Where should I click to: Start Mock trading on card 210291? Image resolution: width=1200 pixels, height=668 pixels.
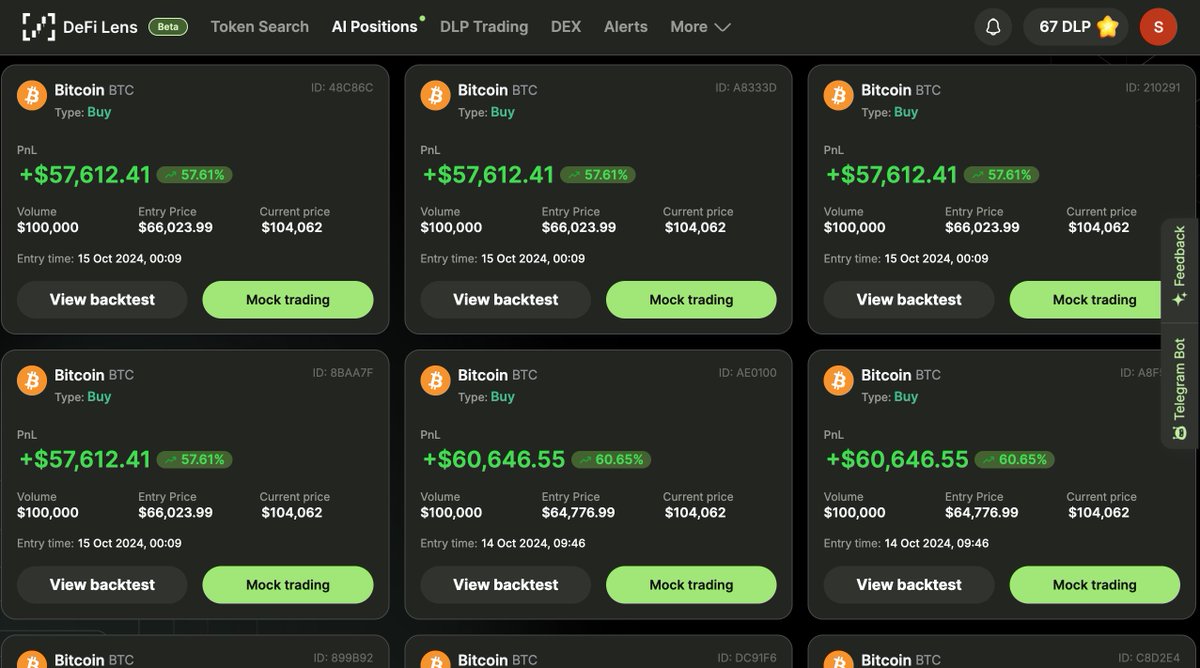1095,299
